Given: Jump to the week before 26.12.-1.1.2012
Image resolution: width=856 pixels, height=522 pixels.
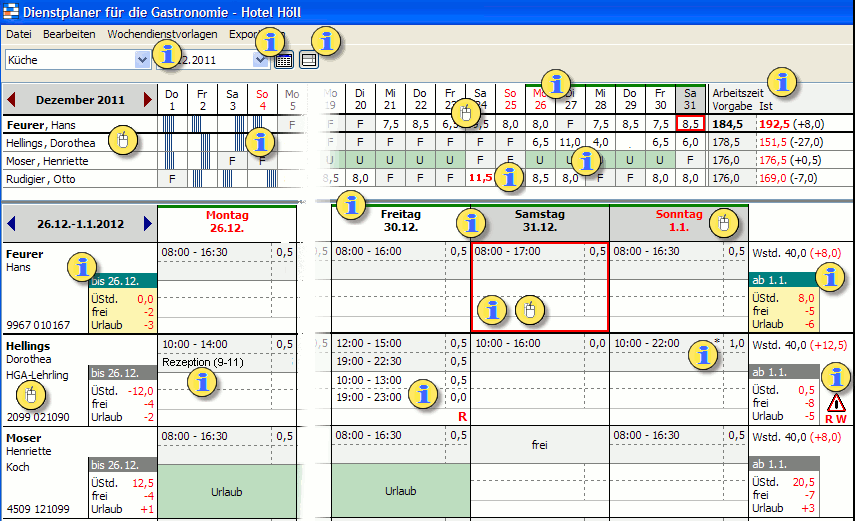Looking at the screenshot, I should point(11,224).
